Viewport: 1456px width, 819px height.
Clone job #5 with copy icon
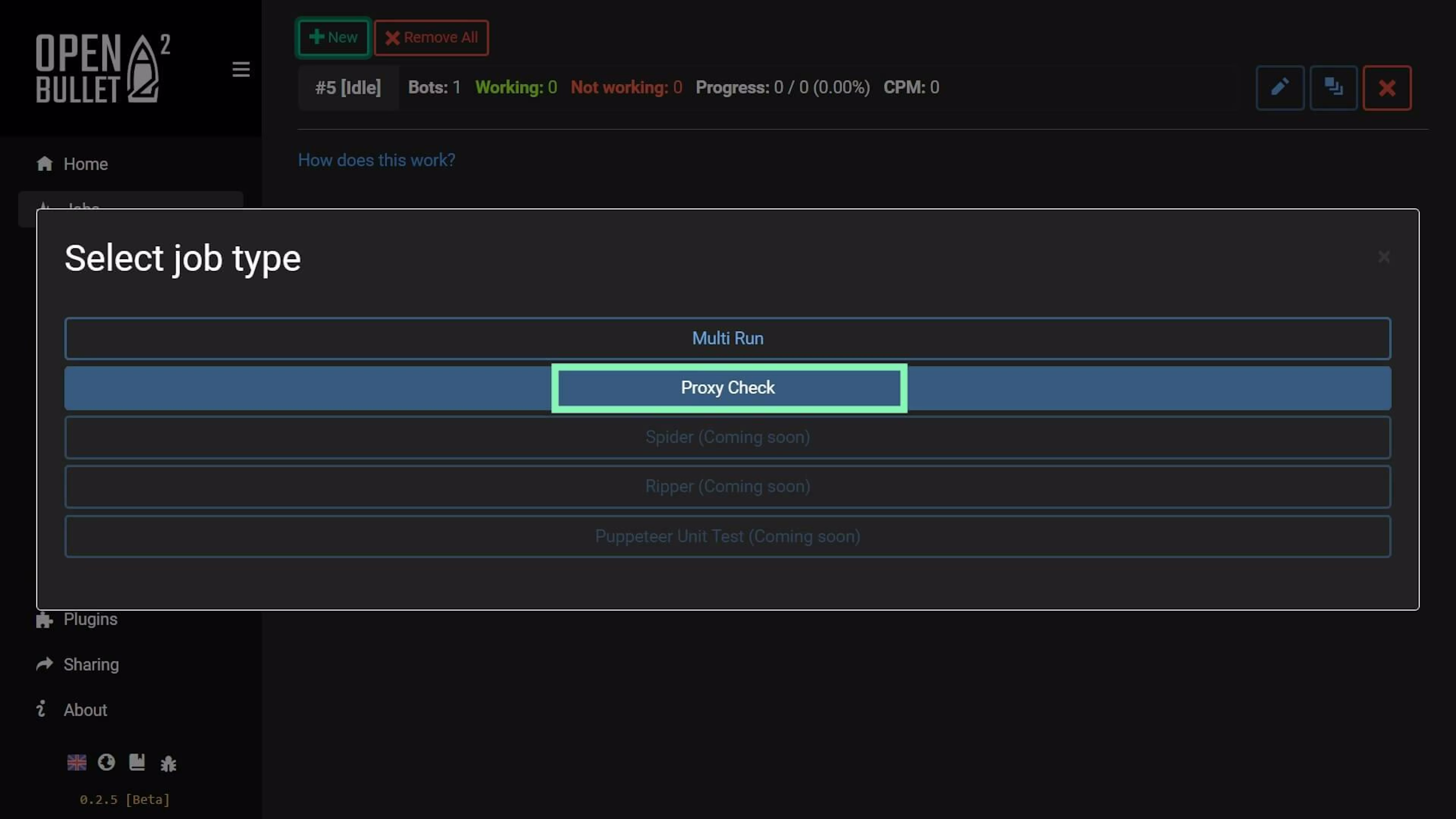[1334, 88]
